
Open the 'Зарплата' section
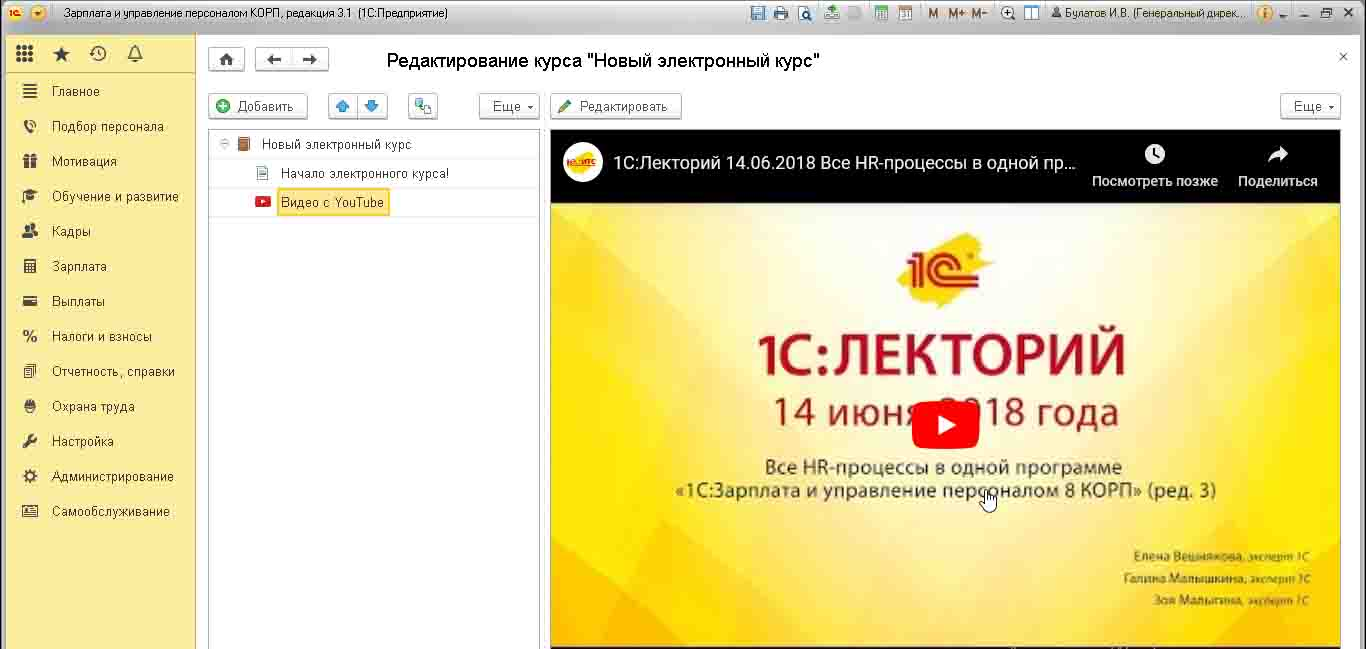tap(79, 267)
